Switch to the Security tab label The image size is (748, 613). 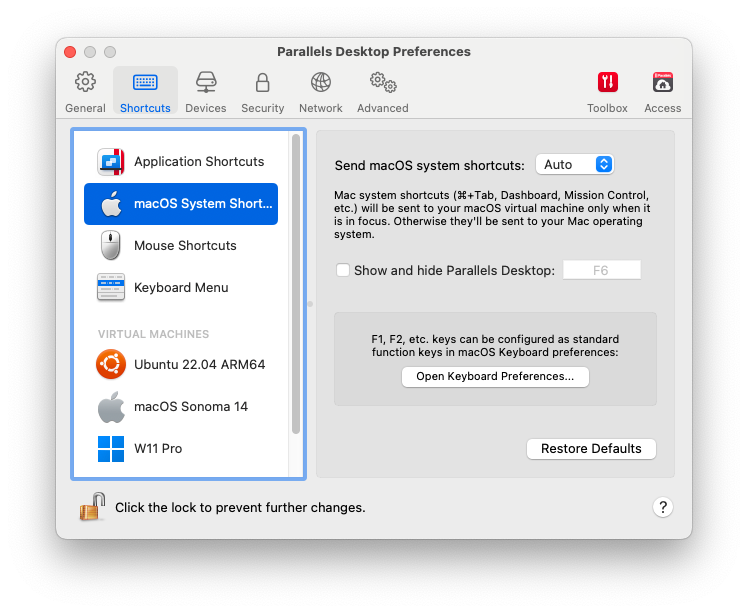coord(263,108)
